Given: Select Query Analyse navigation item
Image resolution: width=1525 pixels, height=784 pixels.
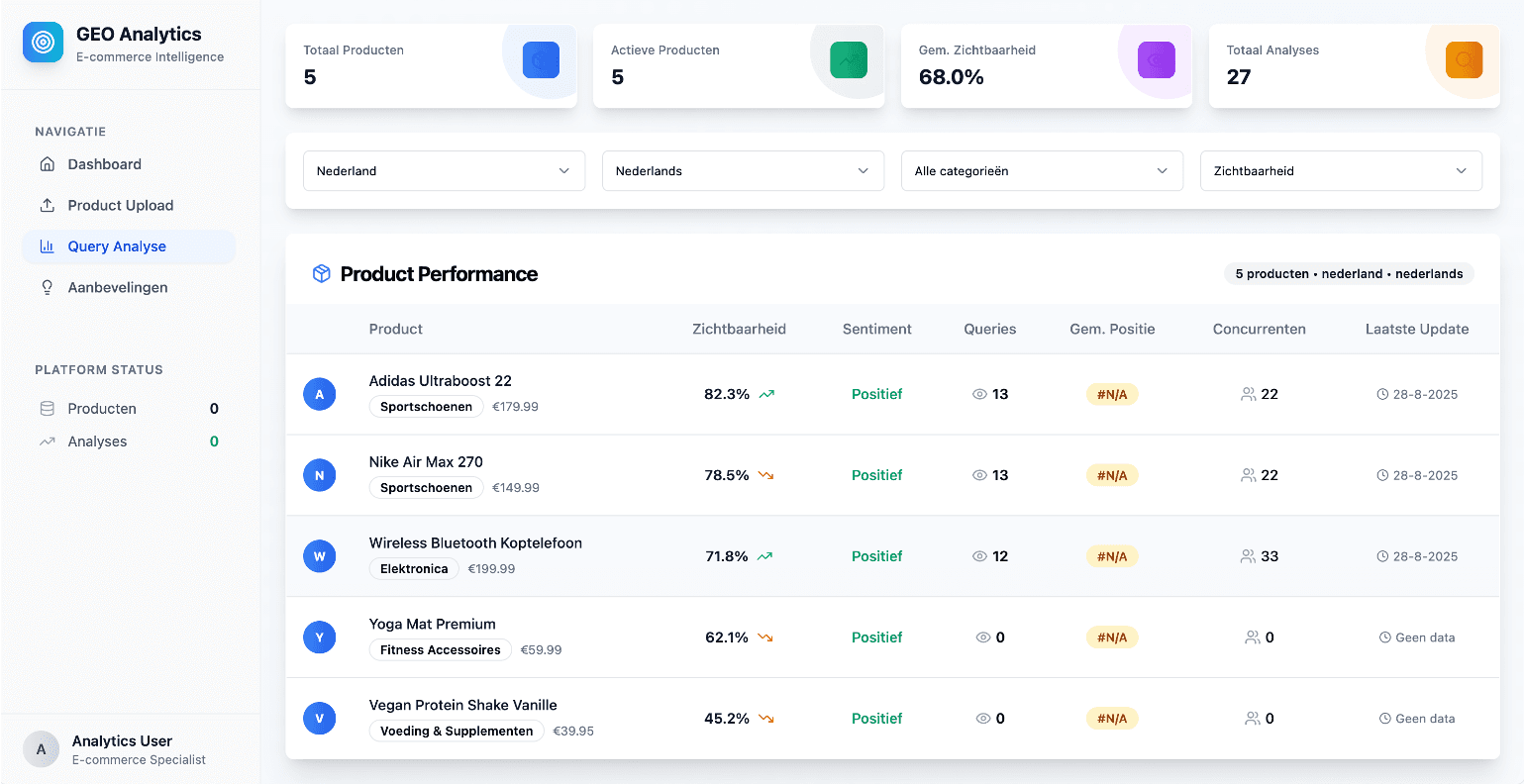Looking at the screenshot, I should click(x=129, y=246).
